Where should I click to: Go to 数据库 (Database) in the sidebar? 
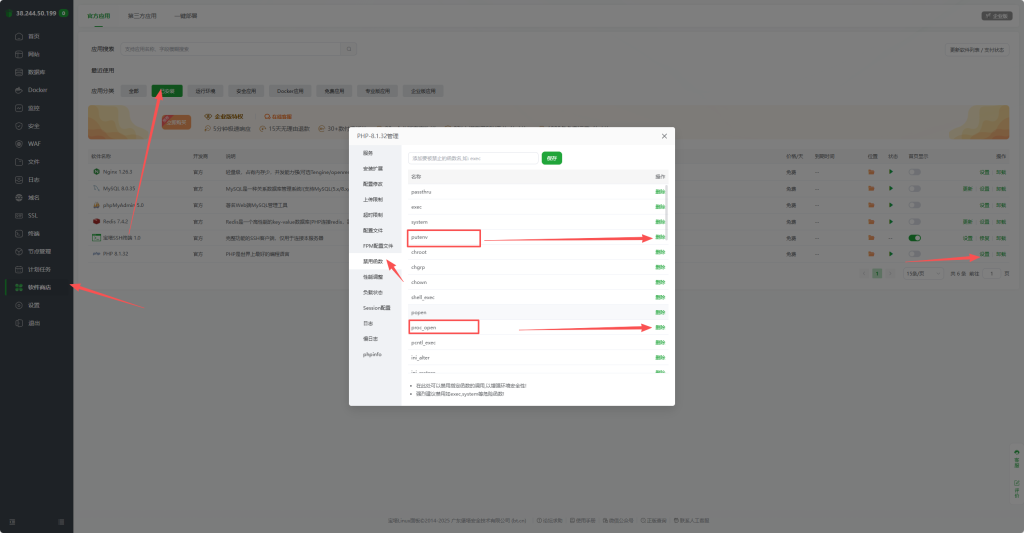tap(36, 71)
